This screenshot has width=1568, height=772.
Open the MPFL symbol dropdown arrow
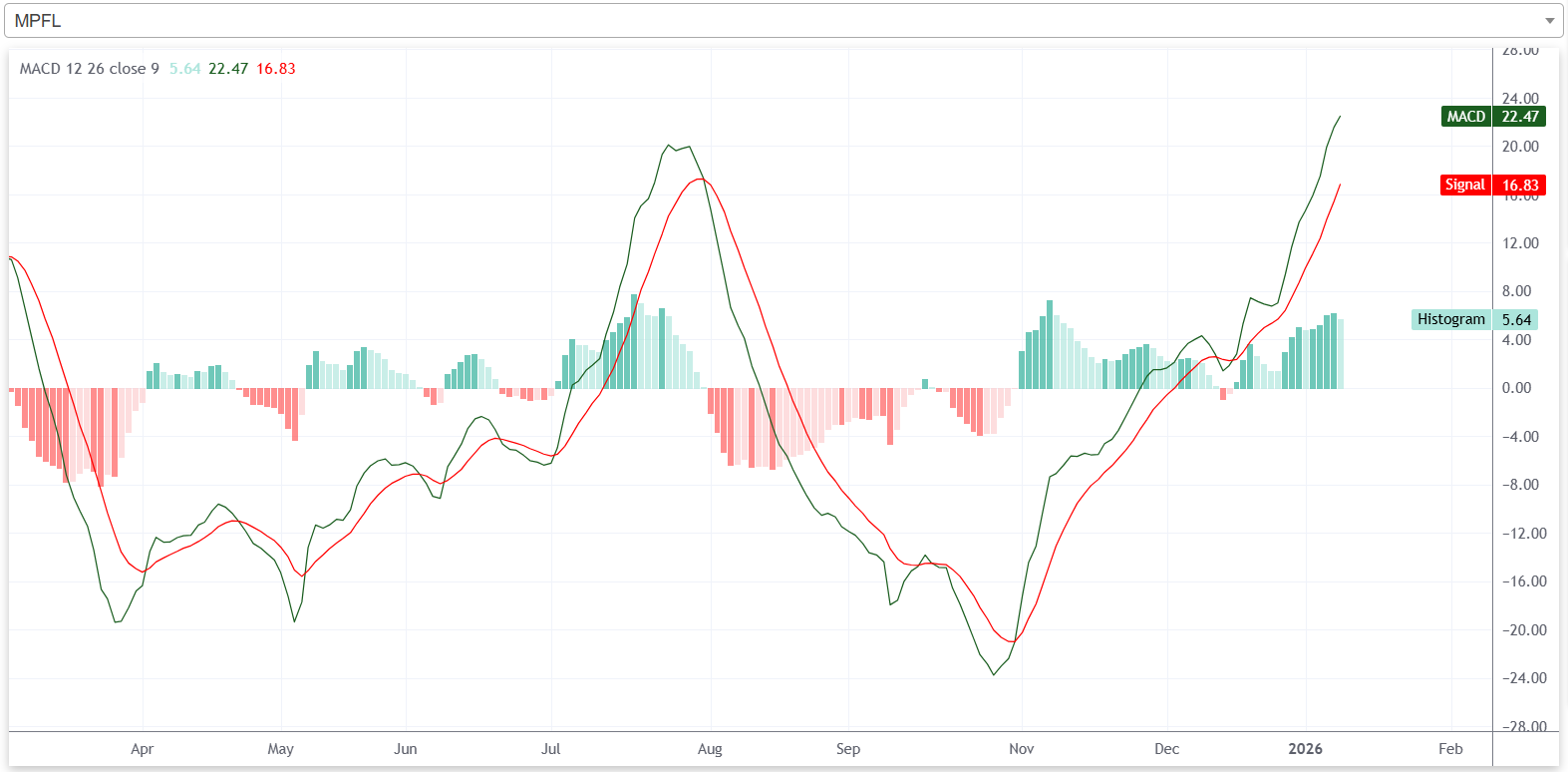click(1549, 21)
